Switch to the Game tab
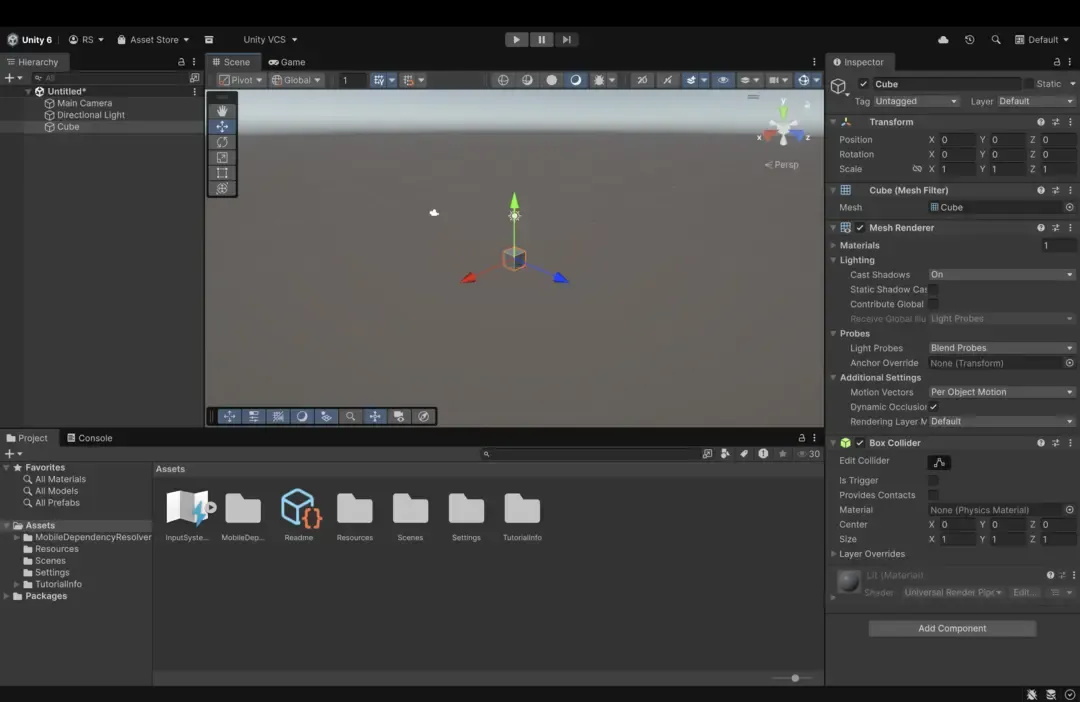Image resolution: width=1080 pixels, height=702 pixels. [287, 62]
